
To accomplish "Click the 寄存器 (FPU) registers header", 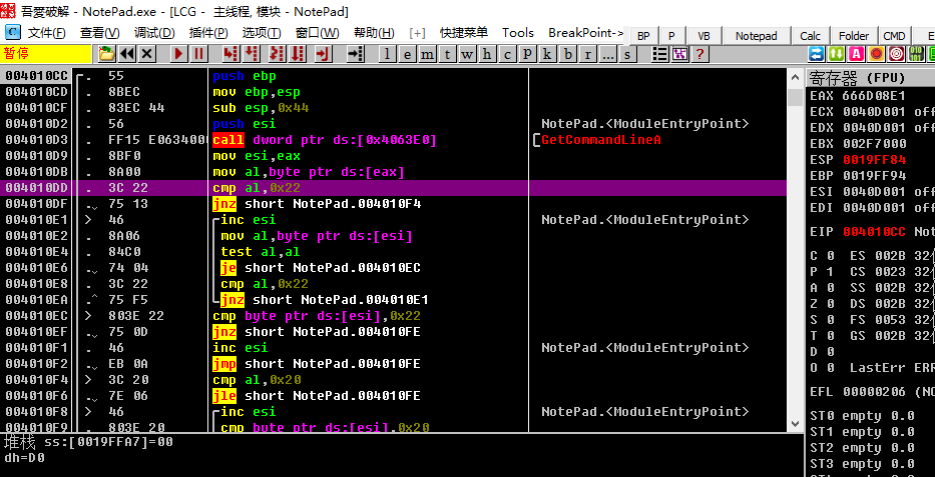I will (x=856, y=77).
